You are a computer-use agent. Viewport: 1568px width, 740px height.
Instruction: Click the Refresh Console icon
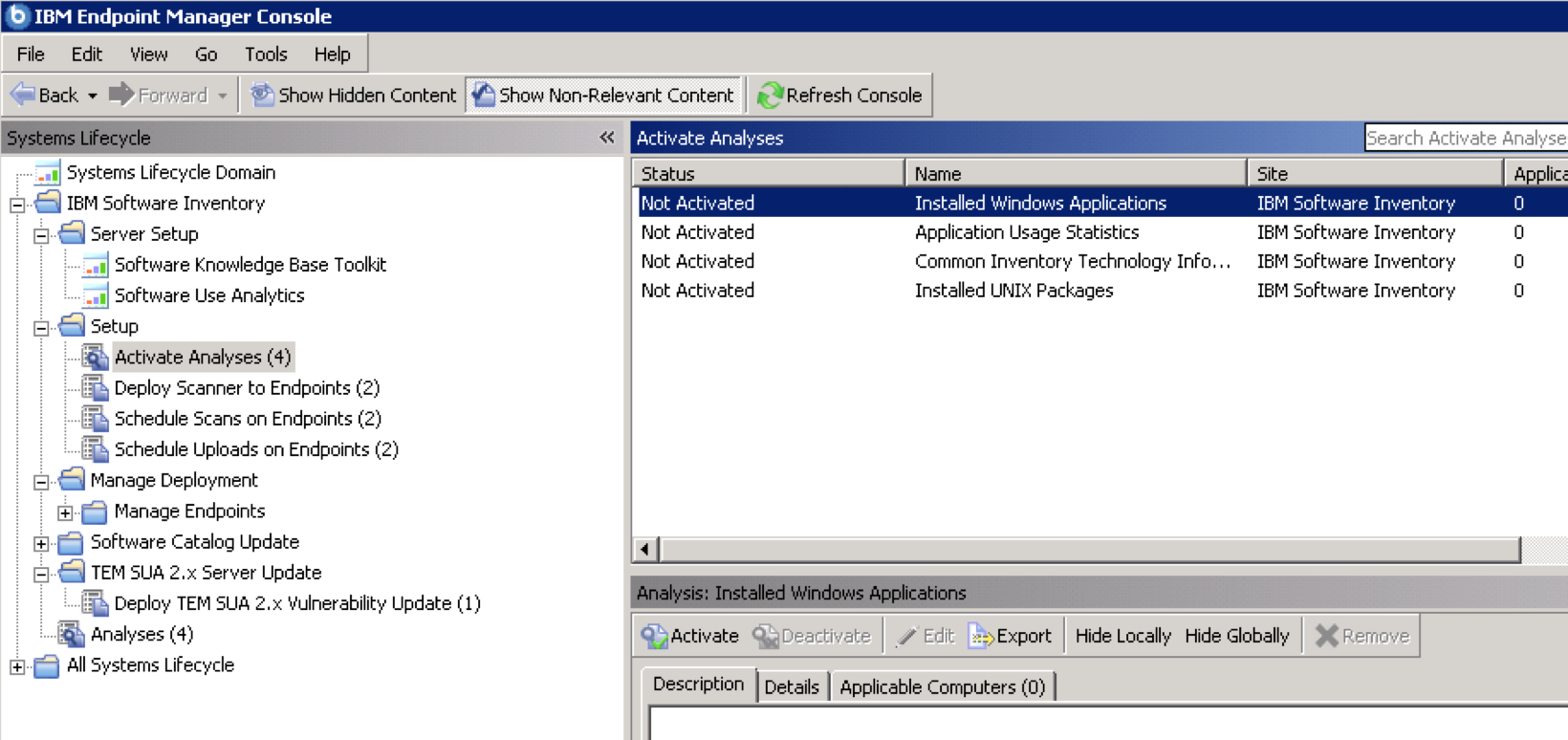tap(770, 96)
